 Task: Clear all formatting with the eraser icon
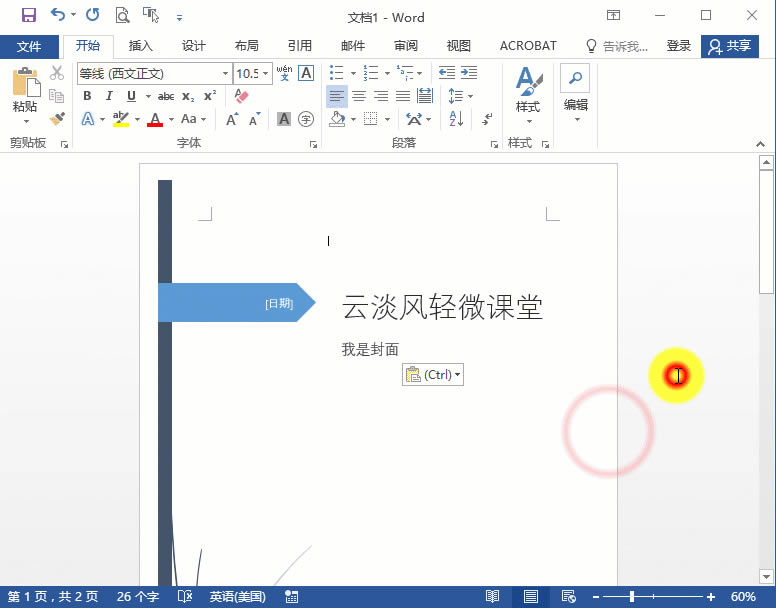click(241, 96)
